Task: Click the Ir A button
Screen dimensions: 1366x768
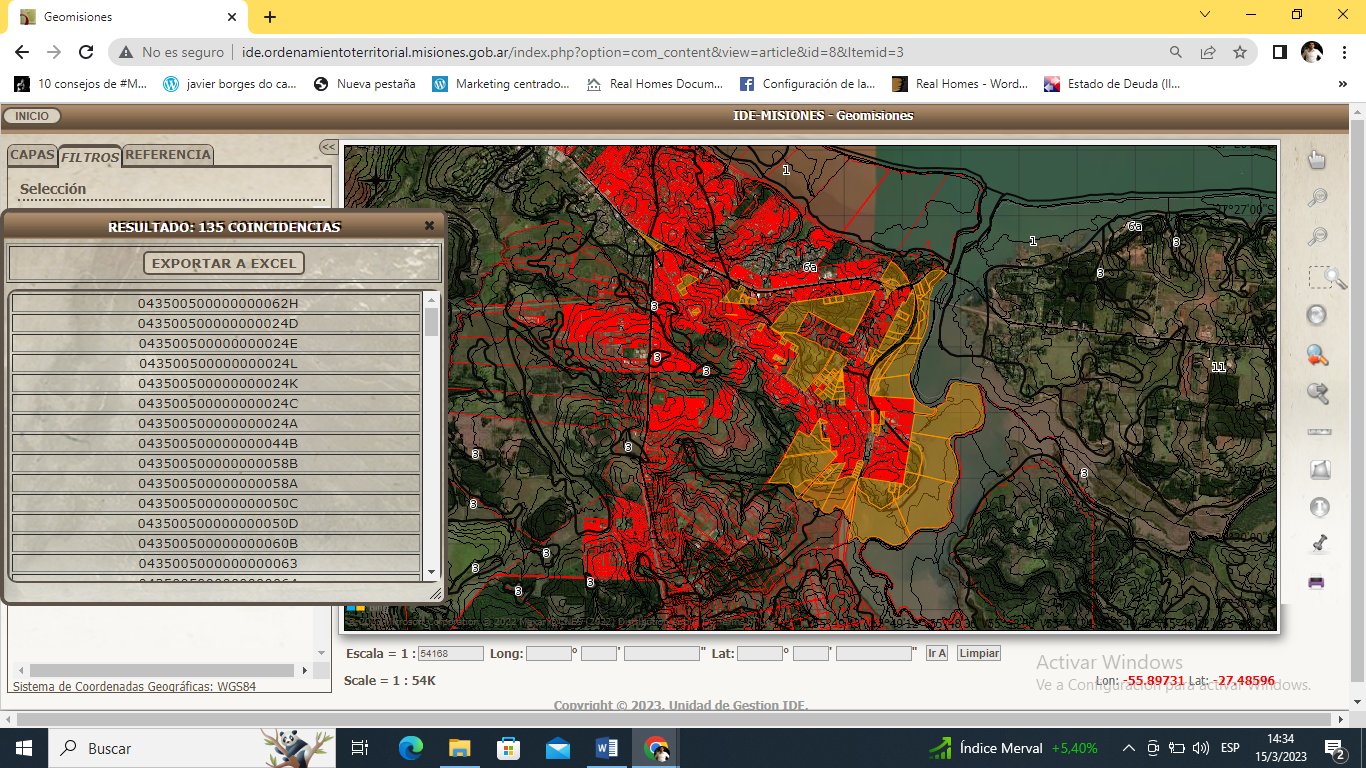Action: 937,653
